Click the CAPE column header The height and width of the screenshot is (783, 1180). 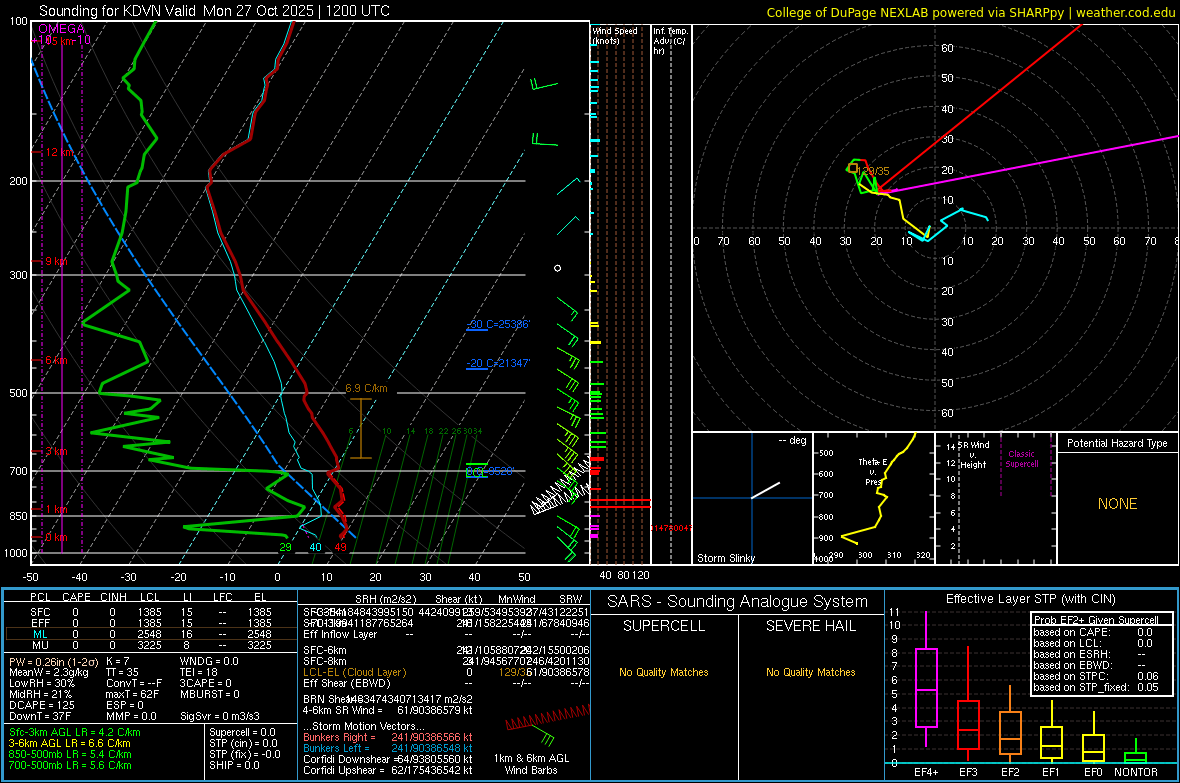pyautogui.click(x=76, y=598)
